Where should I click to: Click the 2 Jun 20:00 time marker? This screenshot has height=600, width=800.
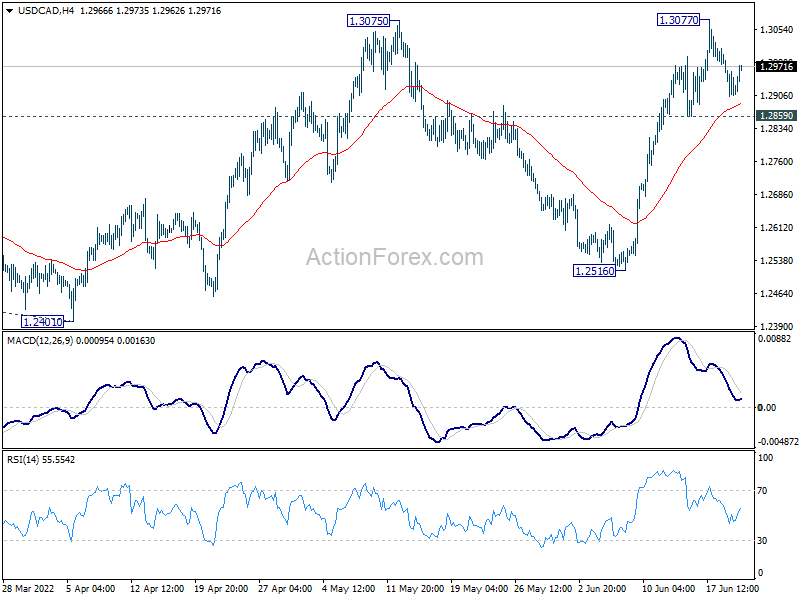tap(602, 588)
